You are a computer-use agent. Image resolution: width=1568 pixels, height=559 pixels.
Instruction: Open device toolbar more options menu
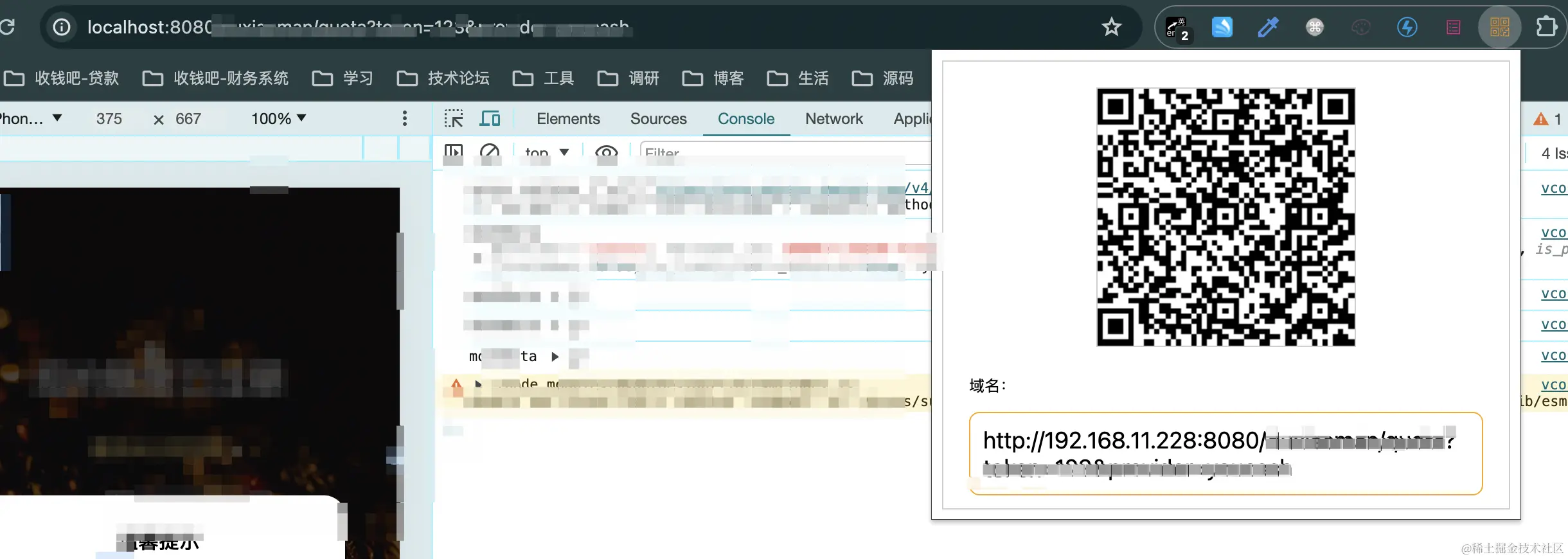click(x=404, y=119)
